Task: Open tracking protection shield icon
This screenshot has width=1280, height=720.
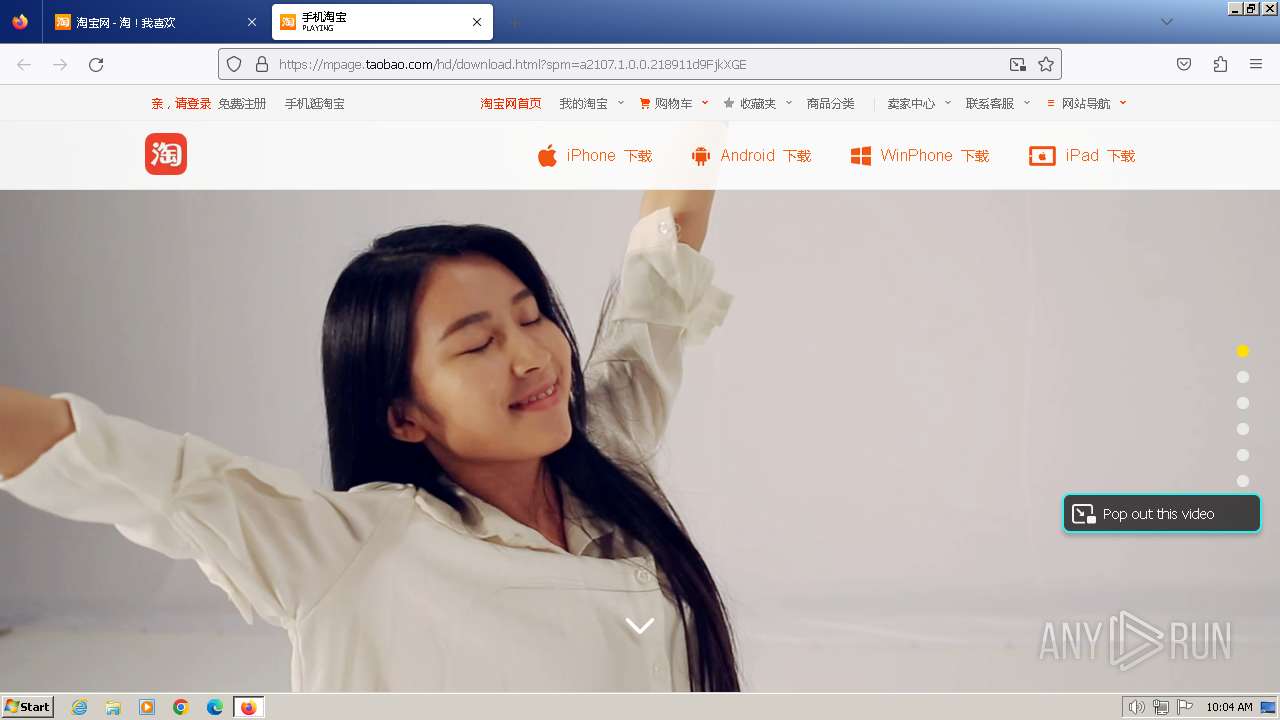Action: point(234,64)
